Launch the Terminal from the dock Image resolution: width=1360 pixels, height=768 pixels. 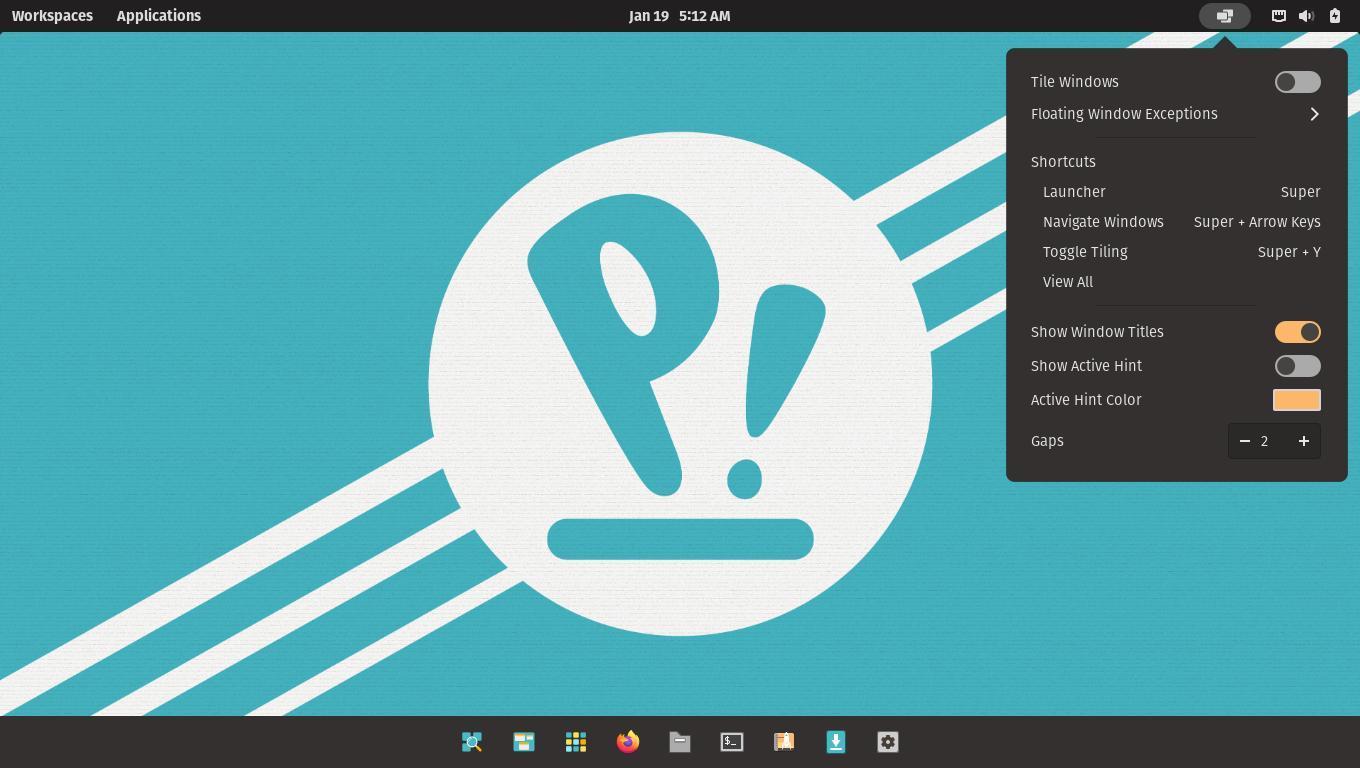(x=732, y=742)
